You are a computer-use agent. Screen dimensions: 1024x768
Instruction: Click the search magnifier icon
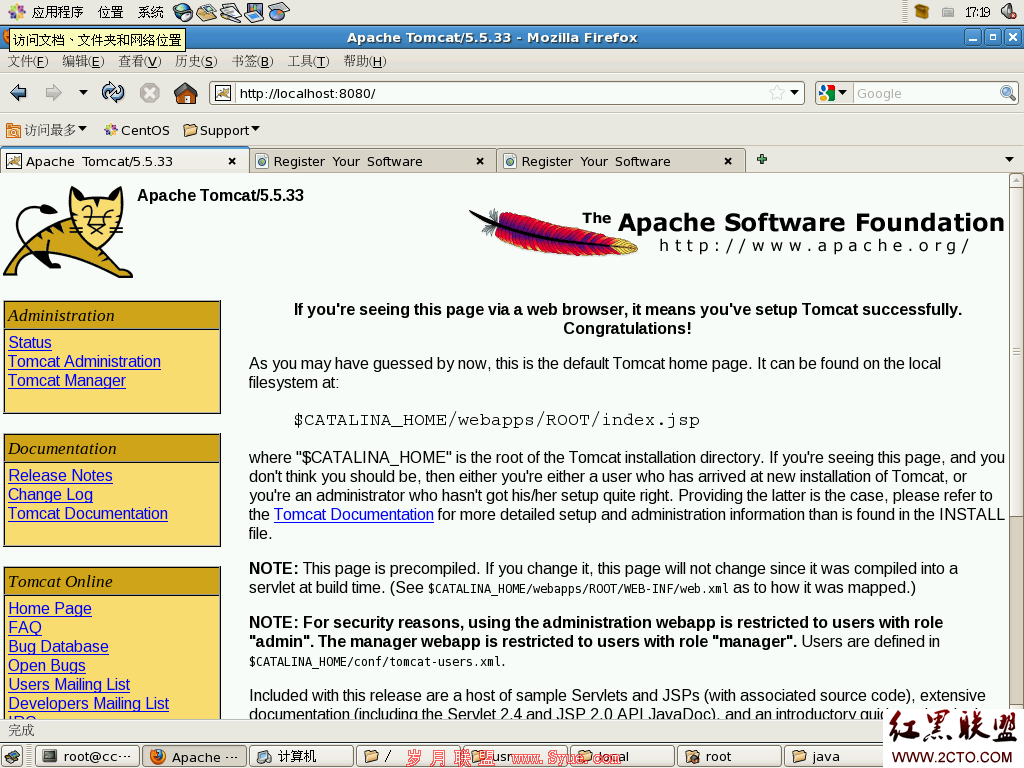pos(1008,93)
